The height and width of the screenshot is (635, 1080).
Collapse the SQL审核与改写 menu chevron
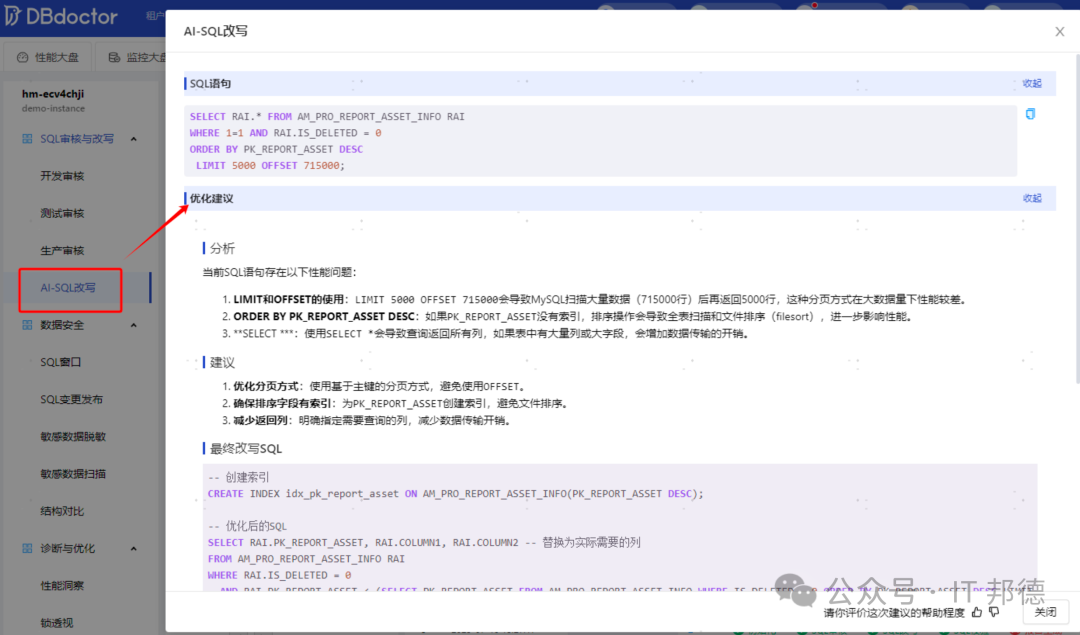point(134,139)
